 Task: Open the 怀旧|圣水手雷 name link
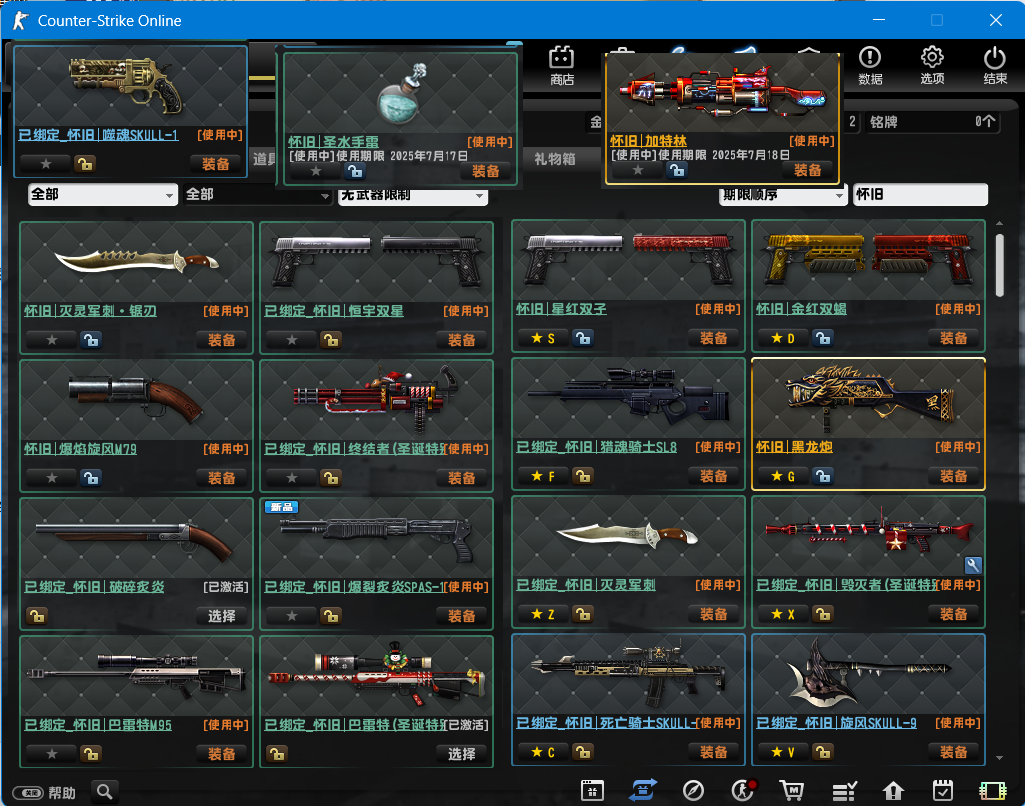point(333,142)
